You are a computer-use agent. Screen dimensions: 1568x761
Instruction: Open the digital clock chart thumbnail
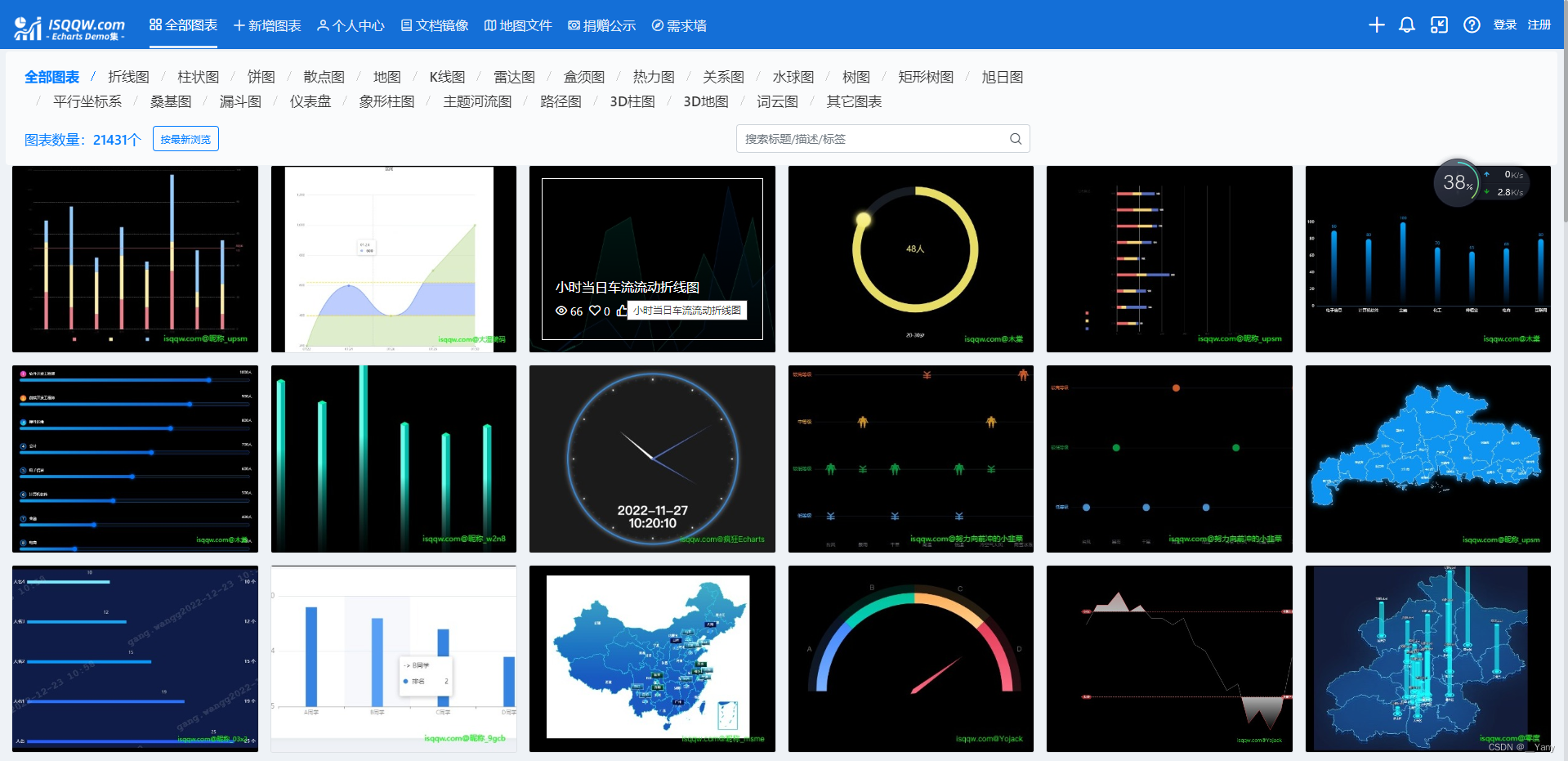coord(651,459)
